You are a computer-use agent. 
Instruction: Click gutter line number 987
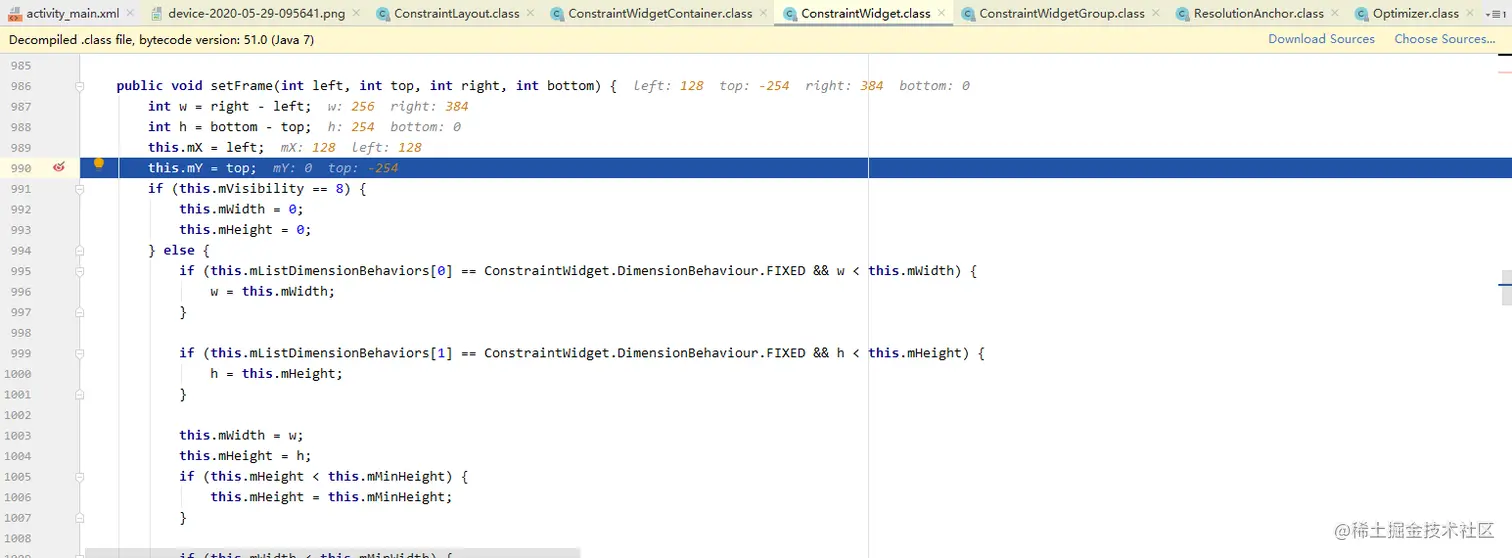(x=20, y=106)
